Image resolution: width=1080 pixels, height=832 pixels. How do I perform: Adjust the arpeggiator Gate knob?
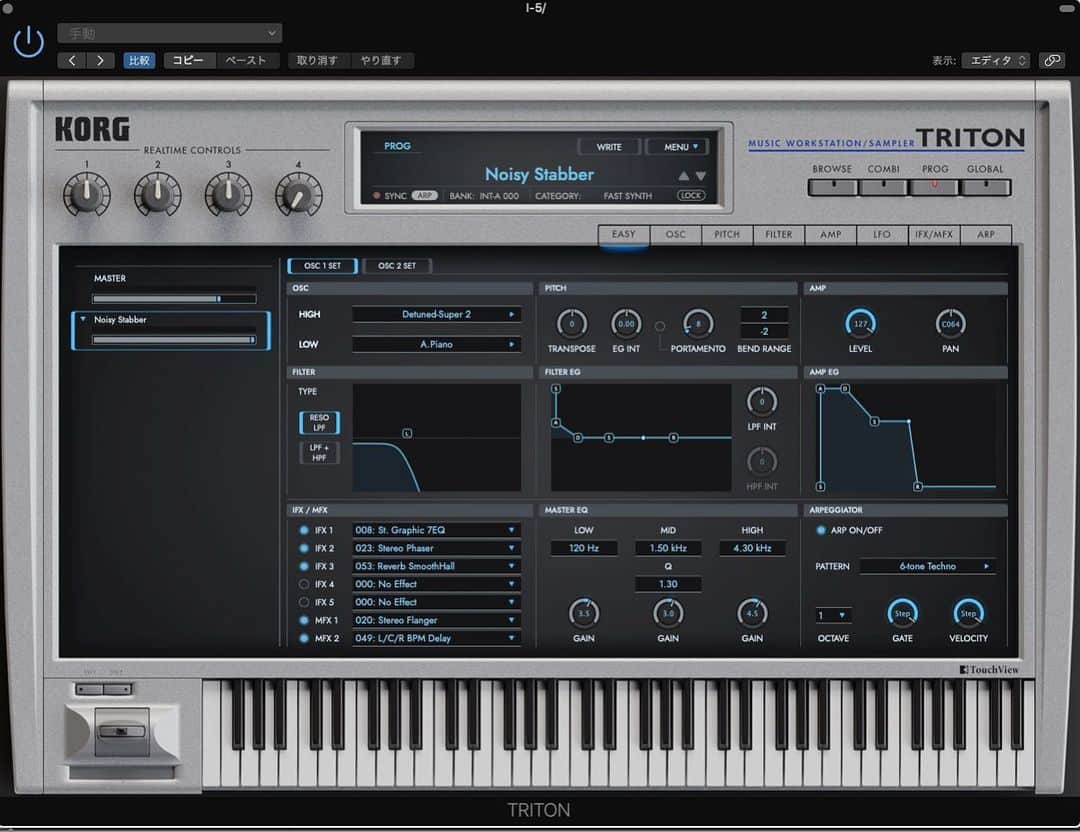[x=902, y=613]
